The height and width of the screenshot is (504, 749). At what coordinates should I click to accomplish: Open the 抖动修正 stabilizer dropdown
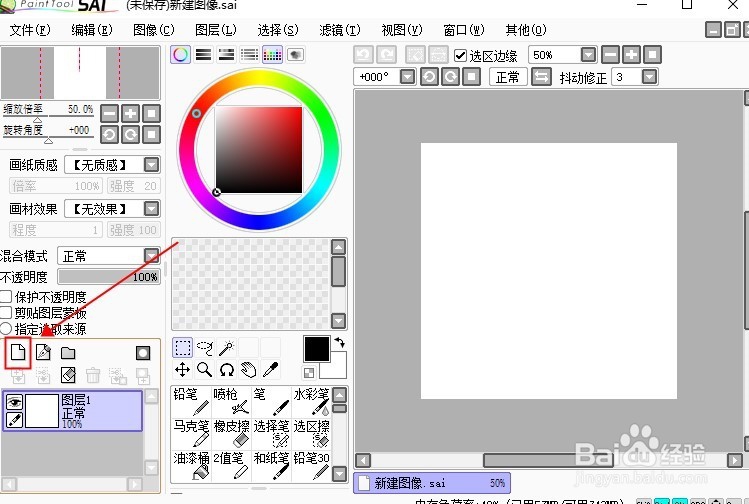(x=649, y=76)
